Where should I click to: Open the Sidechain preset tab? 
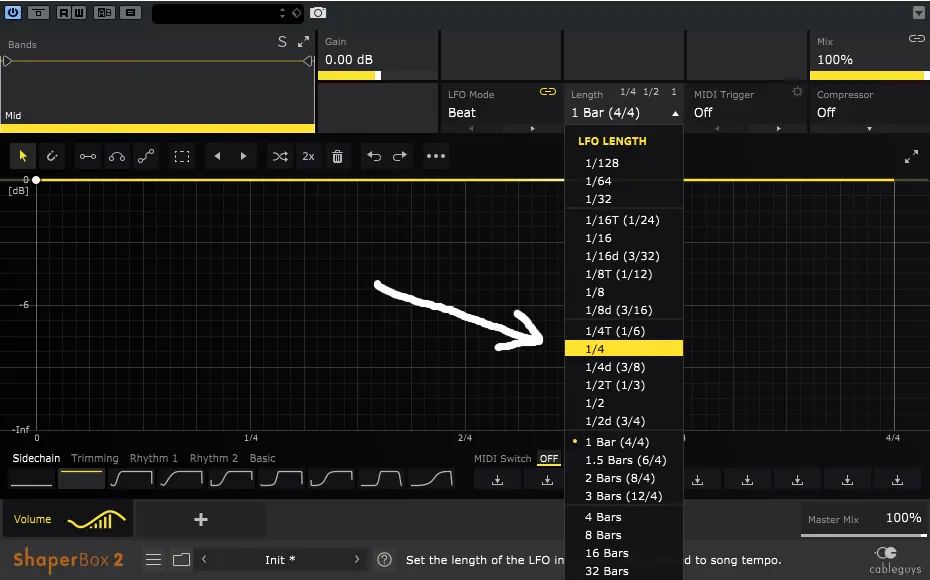coord(36,458)
